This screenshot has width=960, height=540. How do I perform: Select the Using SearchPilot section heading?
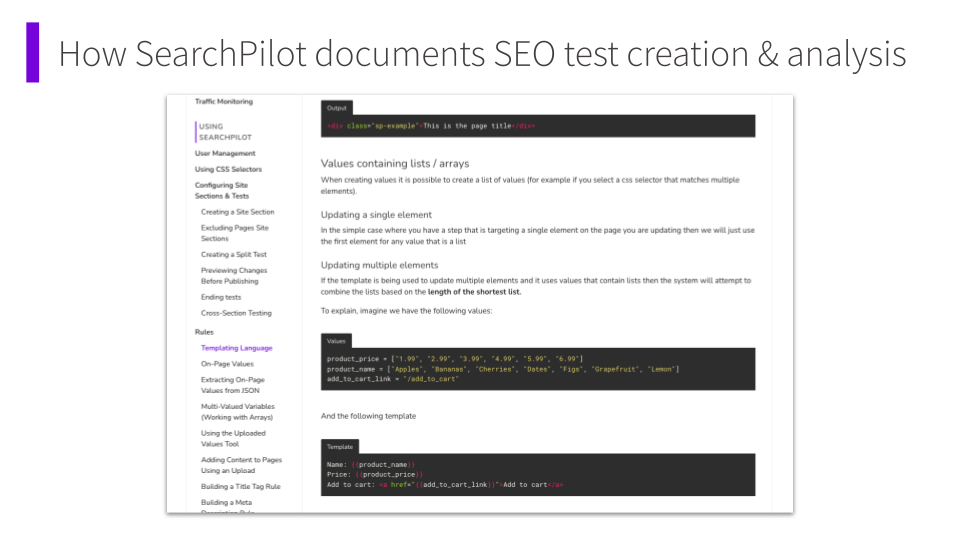coord(225,132)
